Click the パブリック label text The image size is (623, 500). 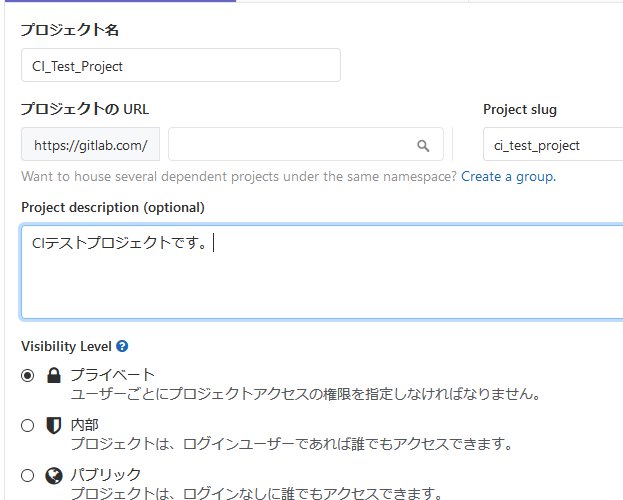[x=105, y=475]
